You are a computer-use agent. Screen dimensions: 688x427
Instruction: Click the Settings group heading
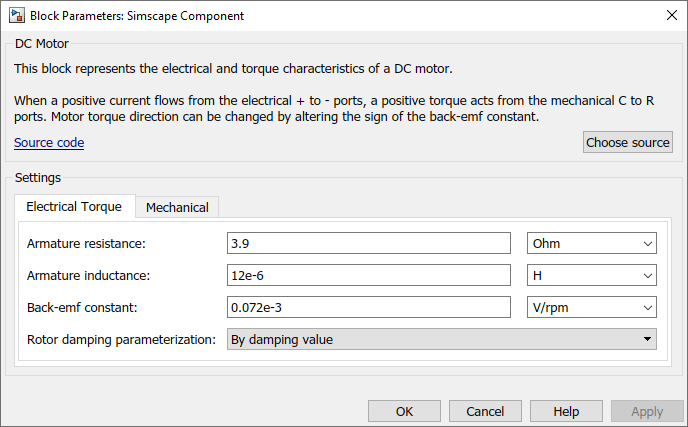tap(37, 177)
